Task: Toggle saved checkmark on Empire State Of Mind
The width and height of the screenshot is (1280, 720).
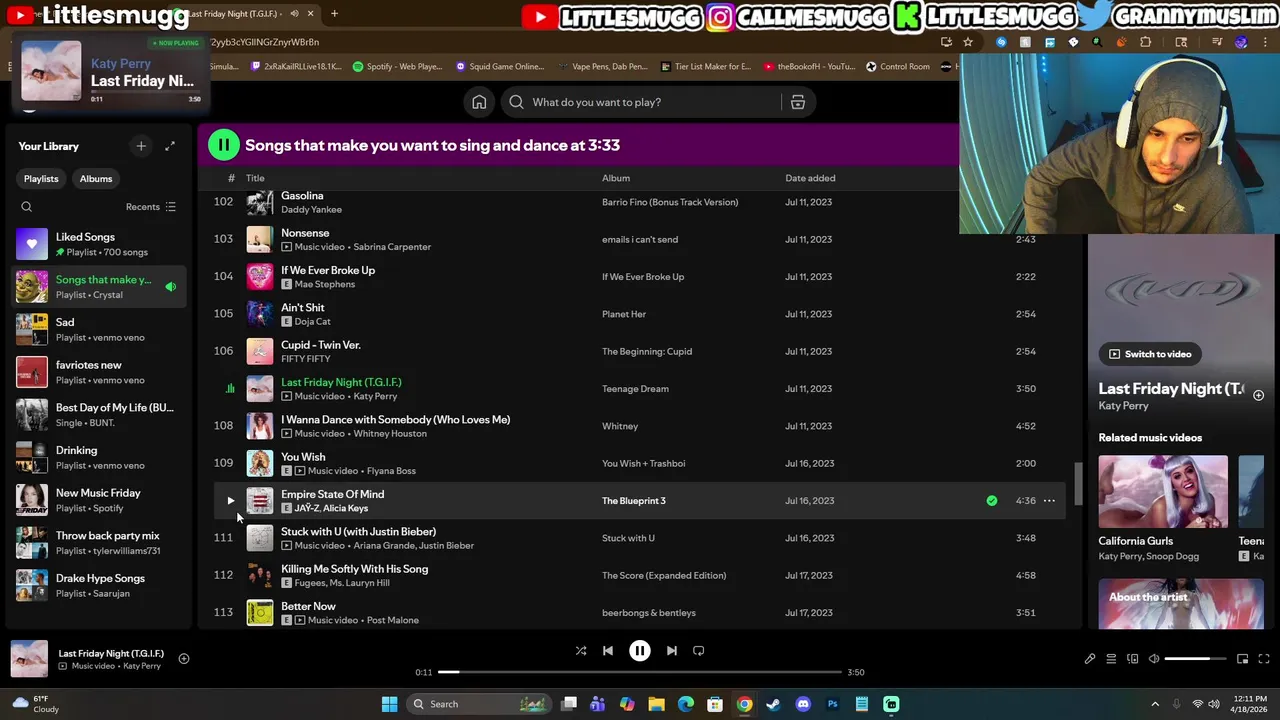Action: tap(992, 501)
